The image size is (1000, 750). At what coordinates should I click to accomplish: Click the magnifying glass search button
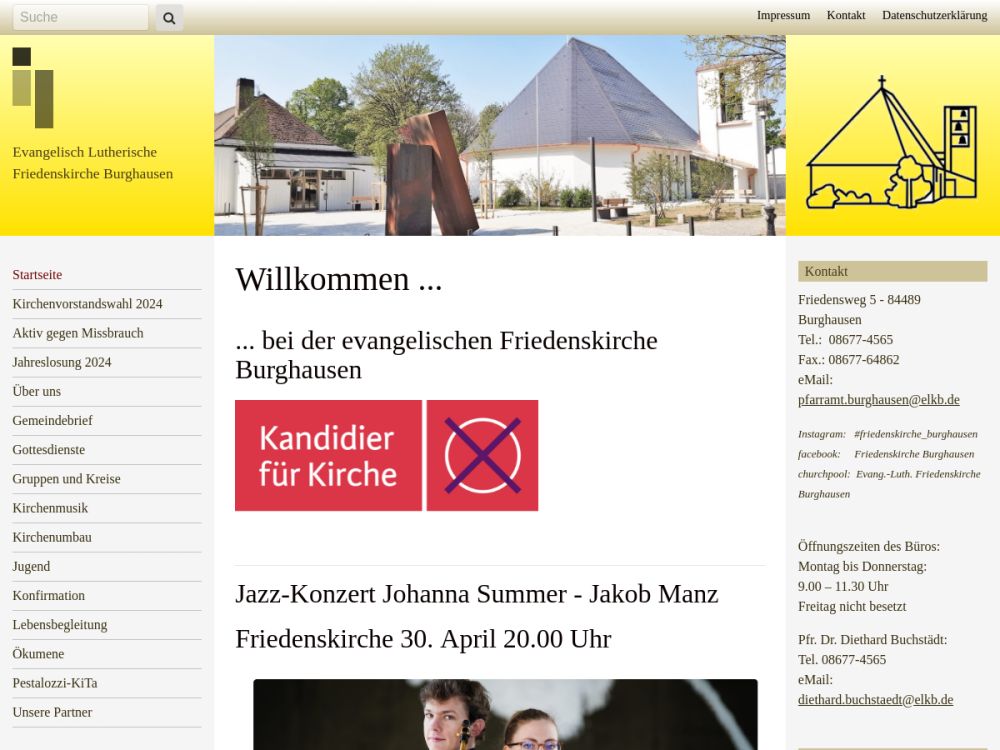(x=169, y=18)
